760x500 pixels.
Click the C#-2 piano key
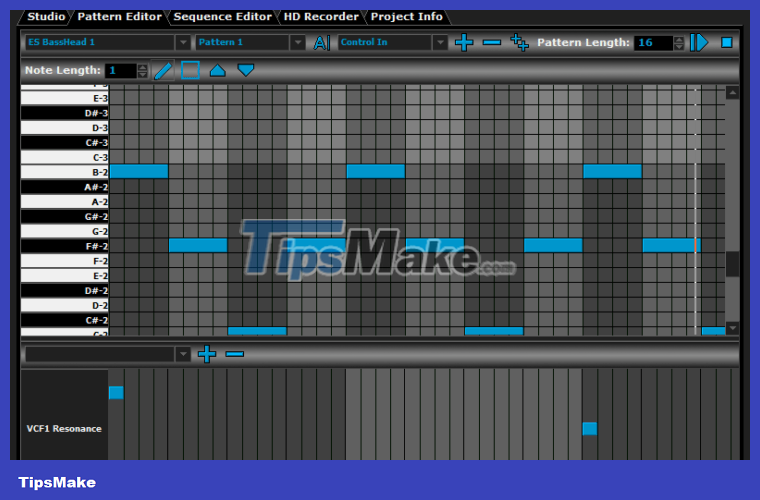pos(64,320)
